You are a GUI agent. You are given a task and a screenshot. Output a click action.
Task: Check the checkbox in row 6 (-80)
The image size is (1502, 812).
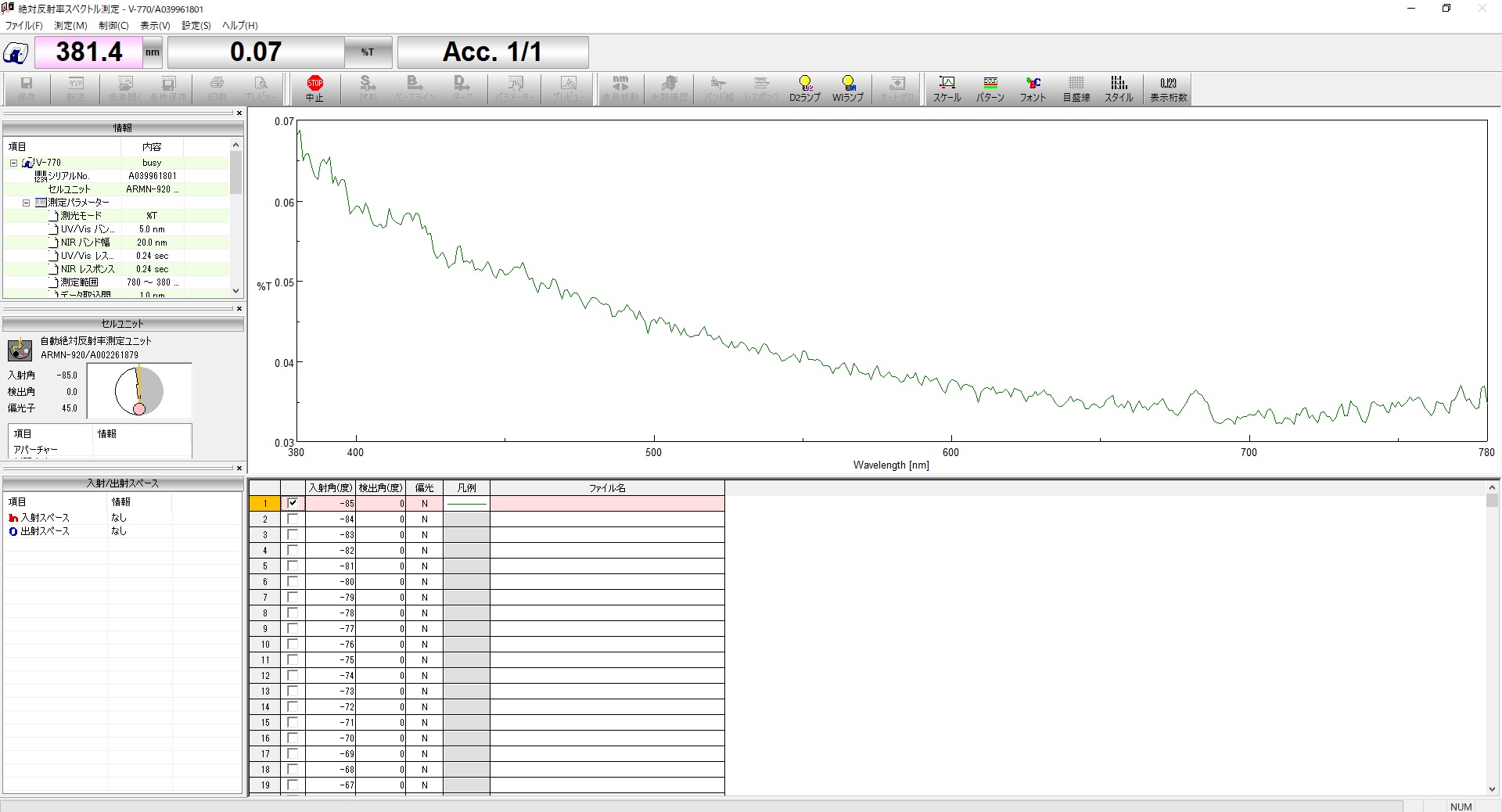pyautogui.click(x=293, y=581)
